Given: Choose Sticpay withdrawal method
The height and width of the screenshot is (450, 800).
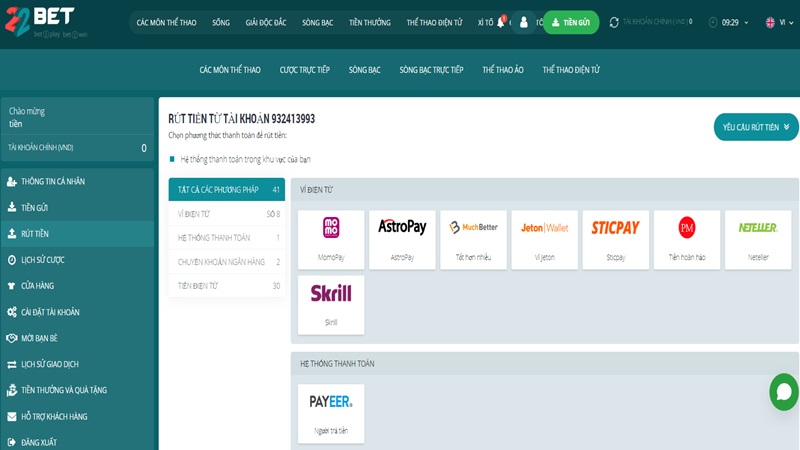Looking at the screenshot, I should point(616,239).
